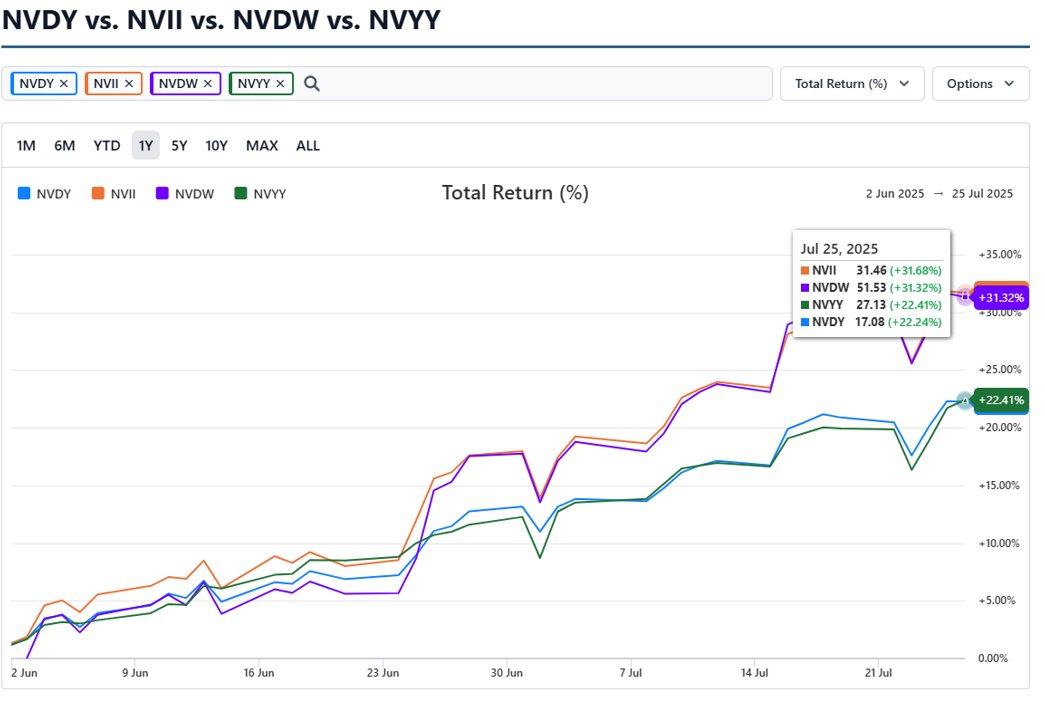Click the 25 Jul 2025 end date
Image resolution: width=1045 pixels, height=702 pixels.
pos(982,194)
